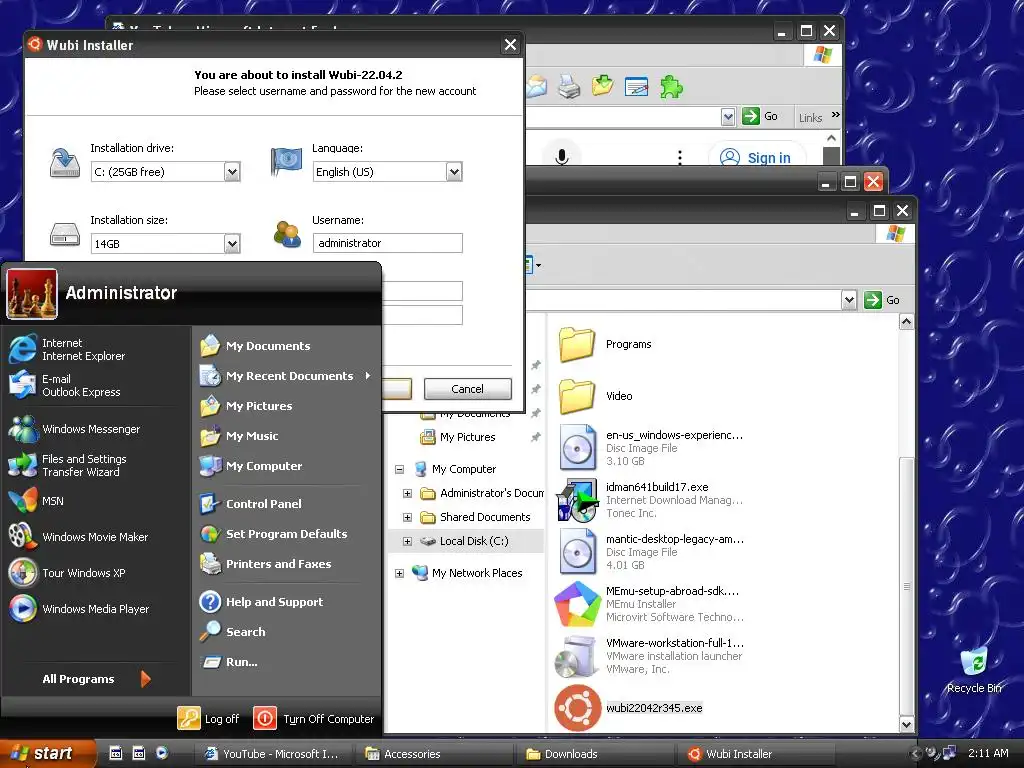Click Mail icon in IE toolbar
Viewport: 1024px width, 768px height.
pos(537,86)
